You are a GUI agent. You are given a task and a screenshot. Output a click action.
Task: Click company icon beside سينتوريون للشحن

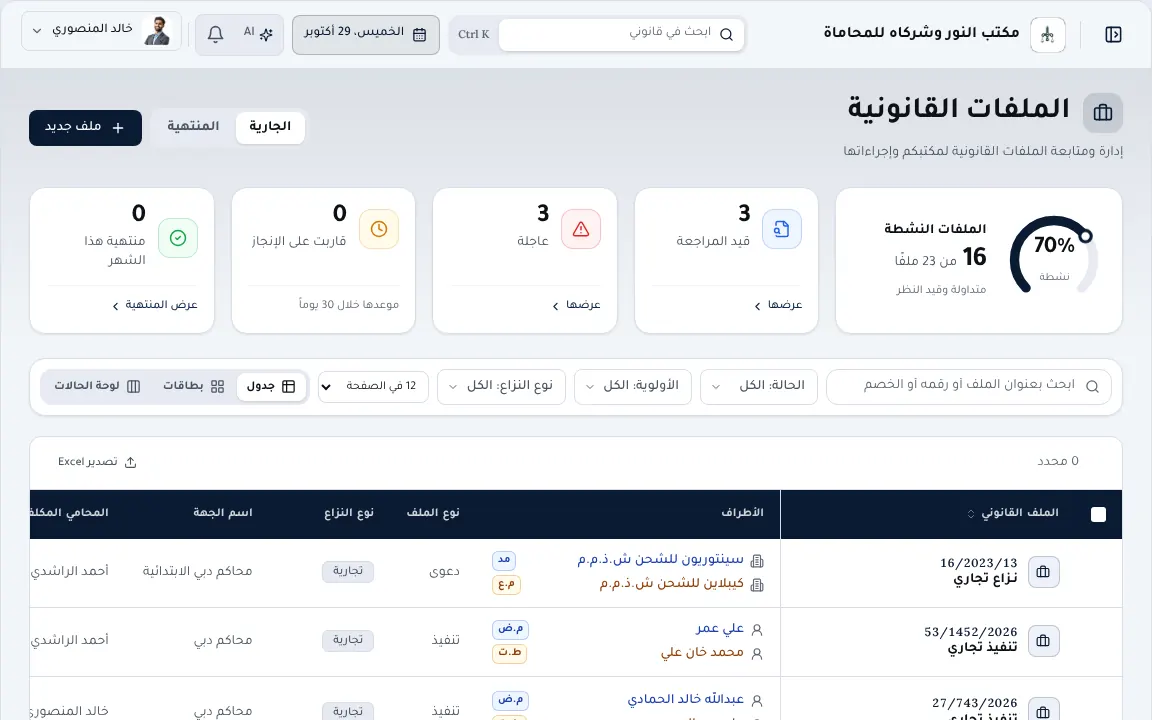757,561
